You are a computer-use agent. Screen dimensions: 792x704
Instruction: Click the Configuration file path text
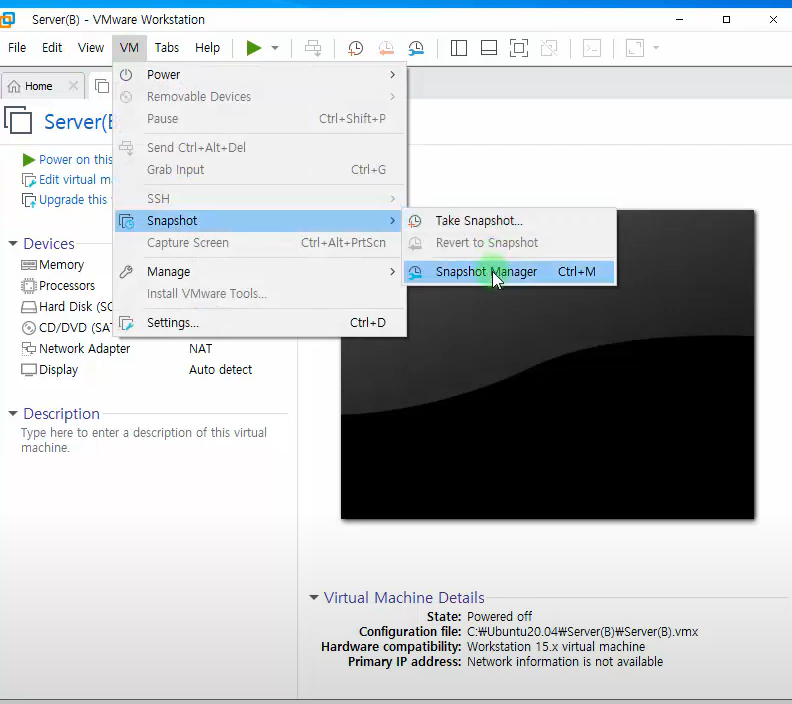coord(582,632)
